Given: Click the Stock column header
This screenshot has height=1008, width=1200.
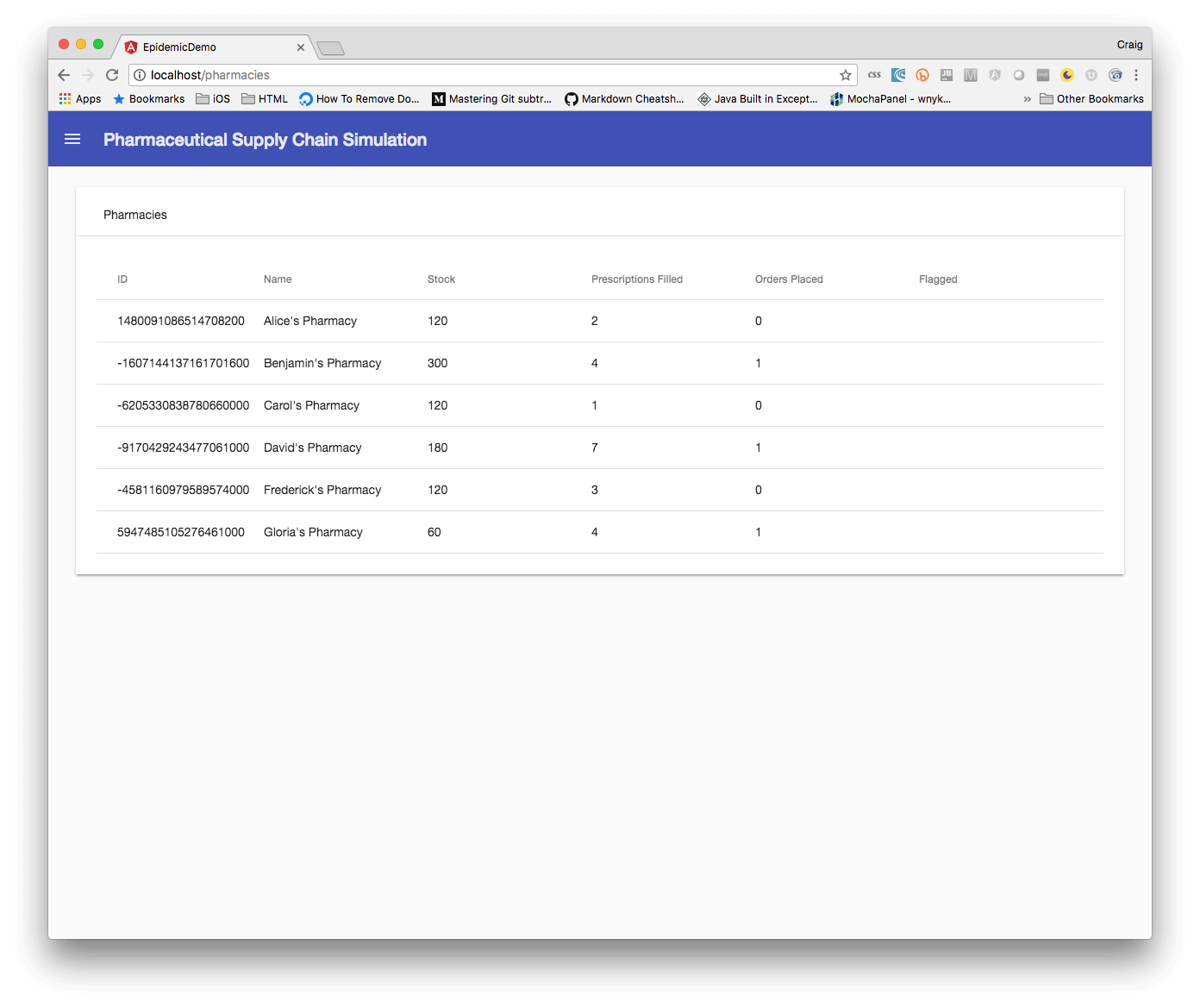Looking at the screenshot, I should pyautogui.click(x=441, y=279).
